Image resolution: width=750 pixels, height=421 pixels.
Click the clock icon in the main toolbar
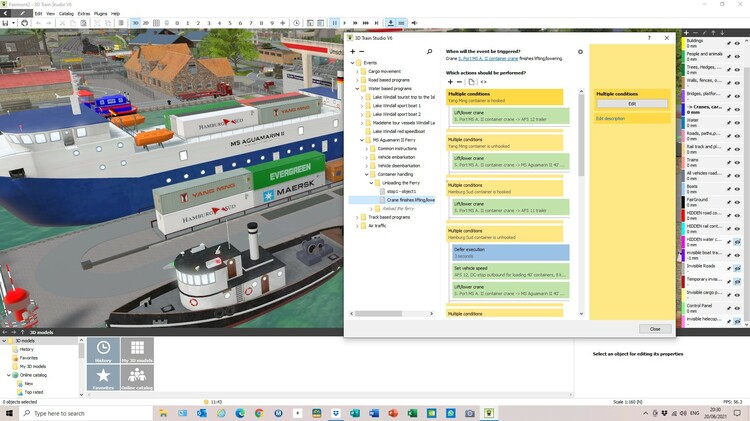297,23
